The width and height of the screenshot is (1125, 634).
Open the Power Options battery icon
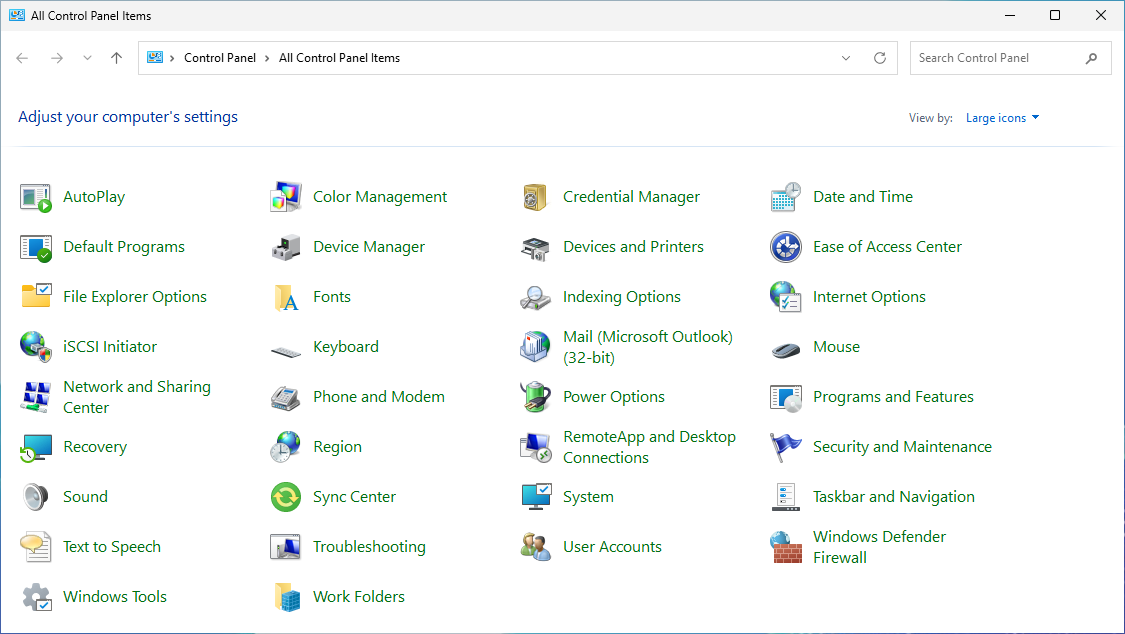pyautogui.click(x=536, y=397)
